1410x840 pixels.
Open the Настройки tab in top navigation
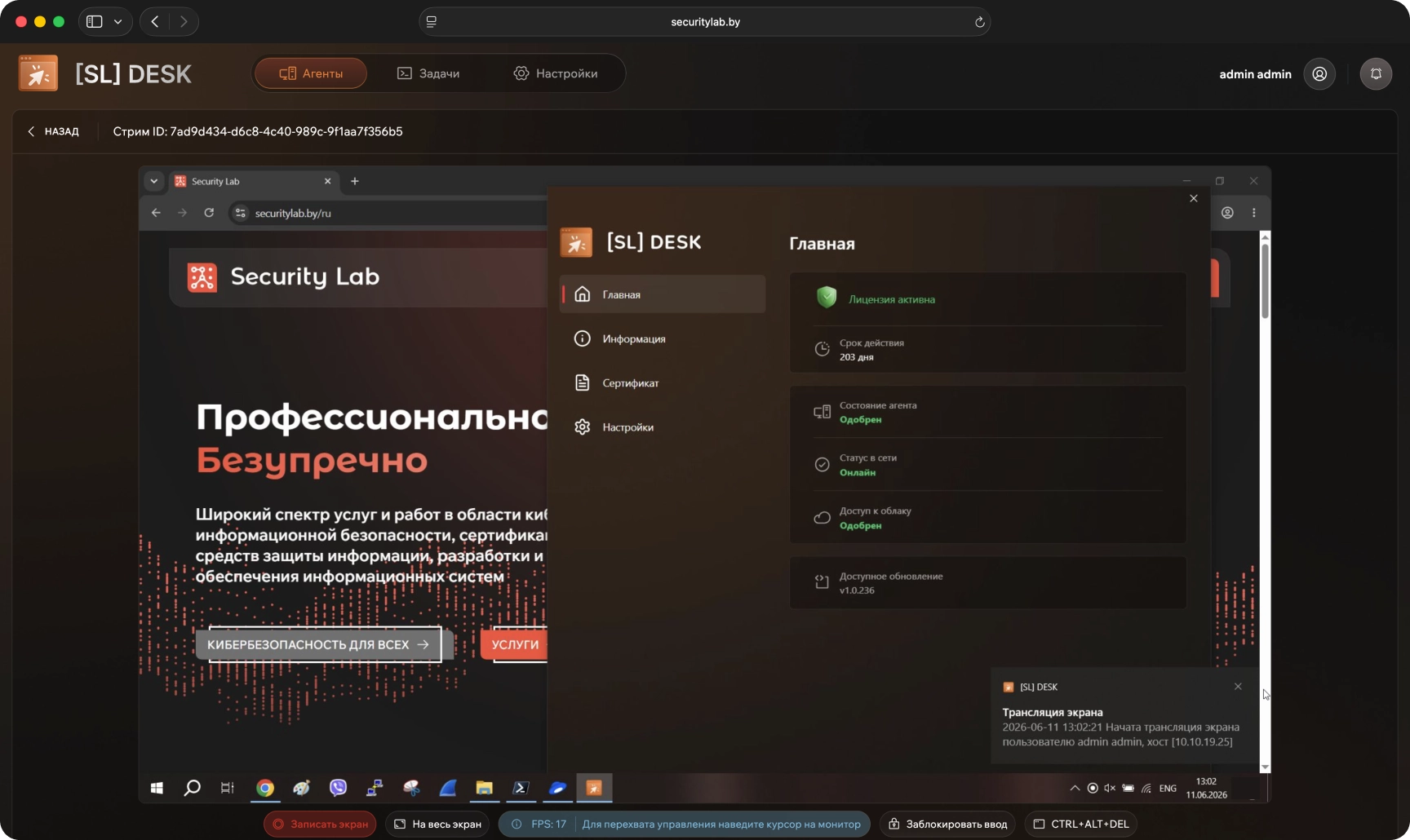pyautogui.click(x=555, y=73)
